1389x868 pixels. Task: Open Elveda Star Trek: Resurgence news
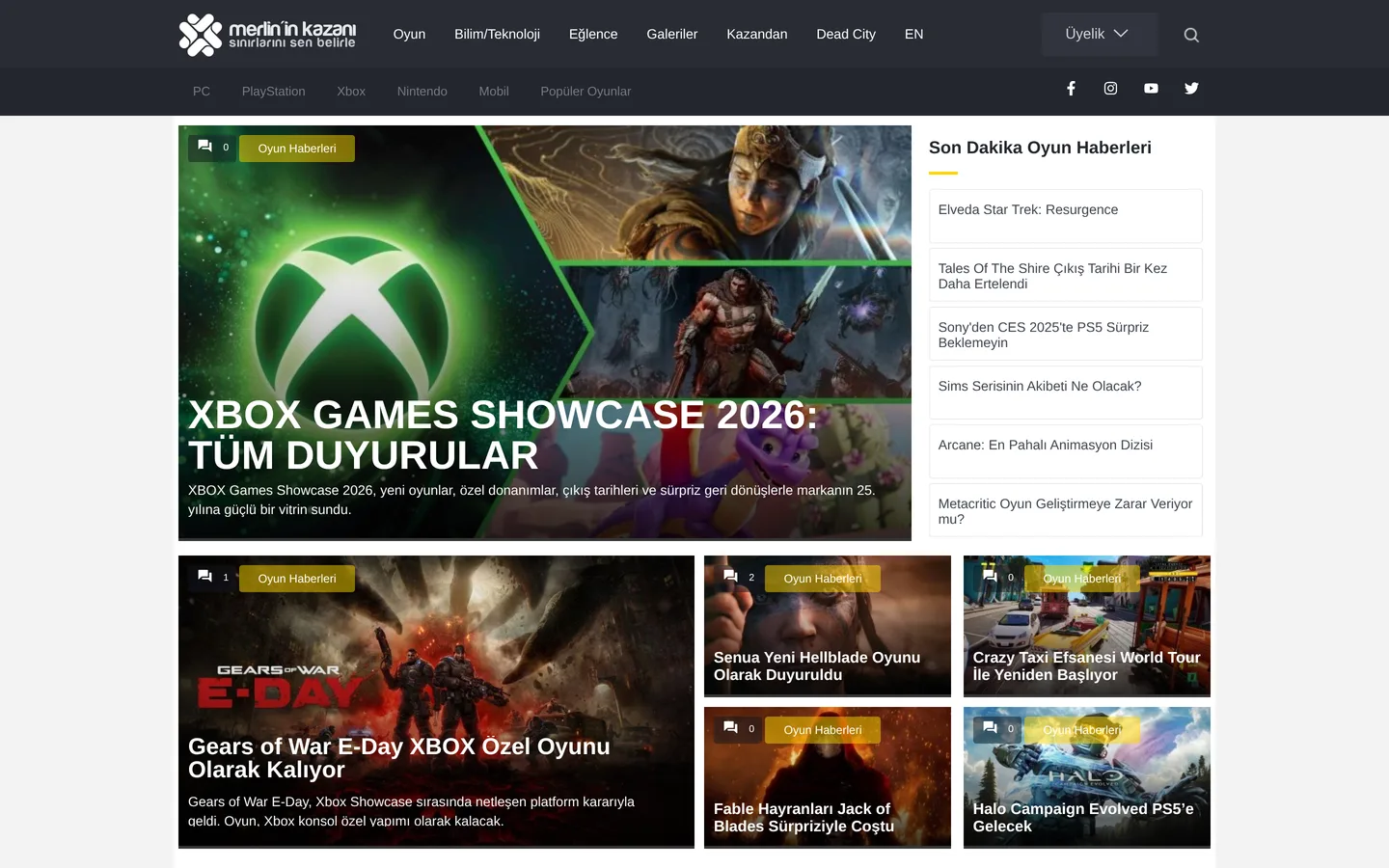click(x=1066, y=216)
